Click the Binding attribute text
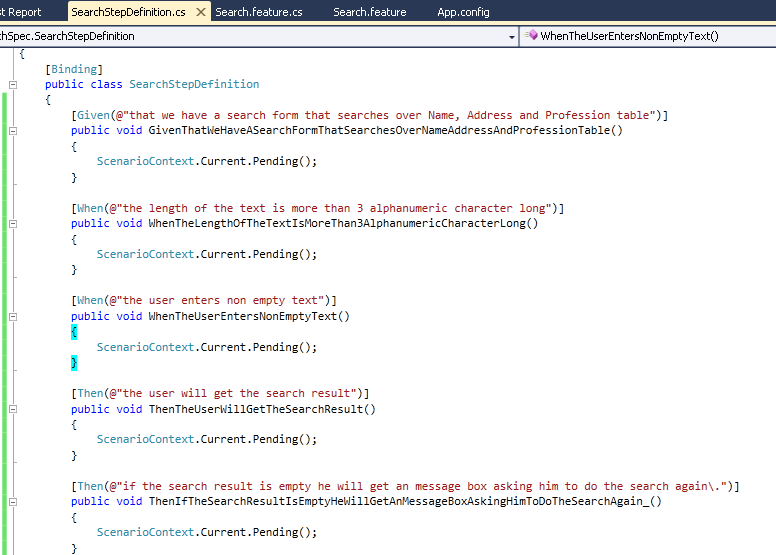Screen dimensions: 776x555 click(x=74, y=69)
